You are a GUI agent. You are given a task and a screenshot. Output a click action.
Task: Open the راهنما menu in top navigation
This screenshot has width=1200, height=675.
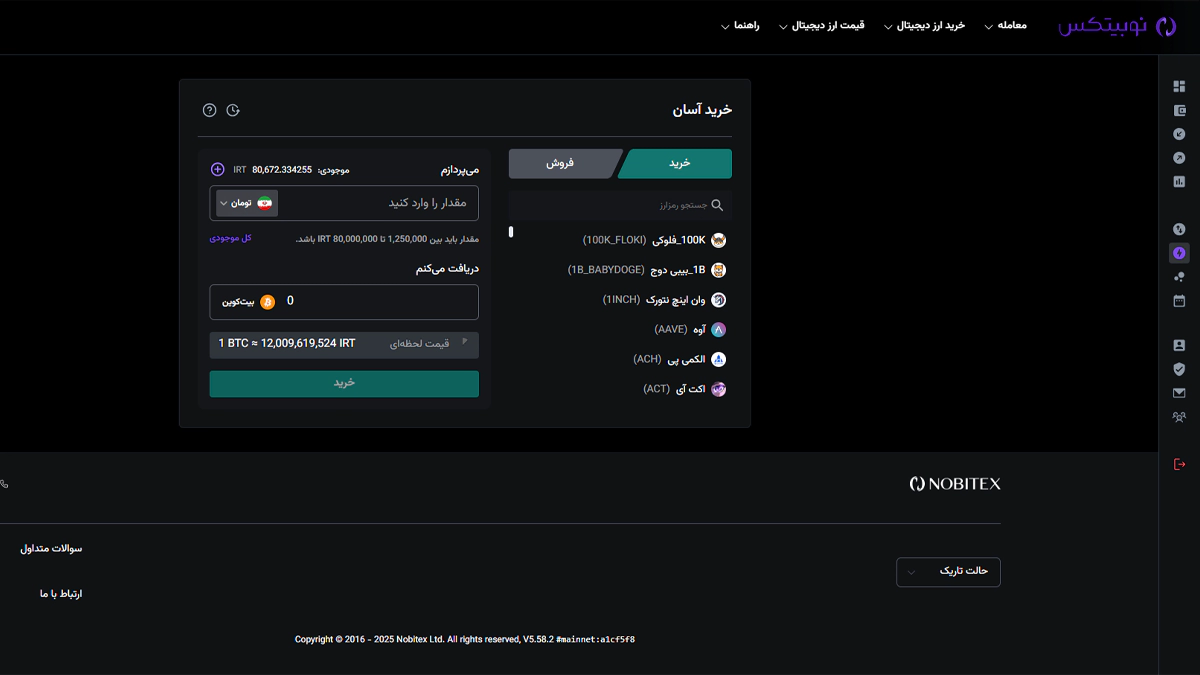tap(741, 26)
